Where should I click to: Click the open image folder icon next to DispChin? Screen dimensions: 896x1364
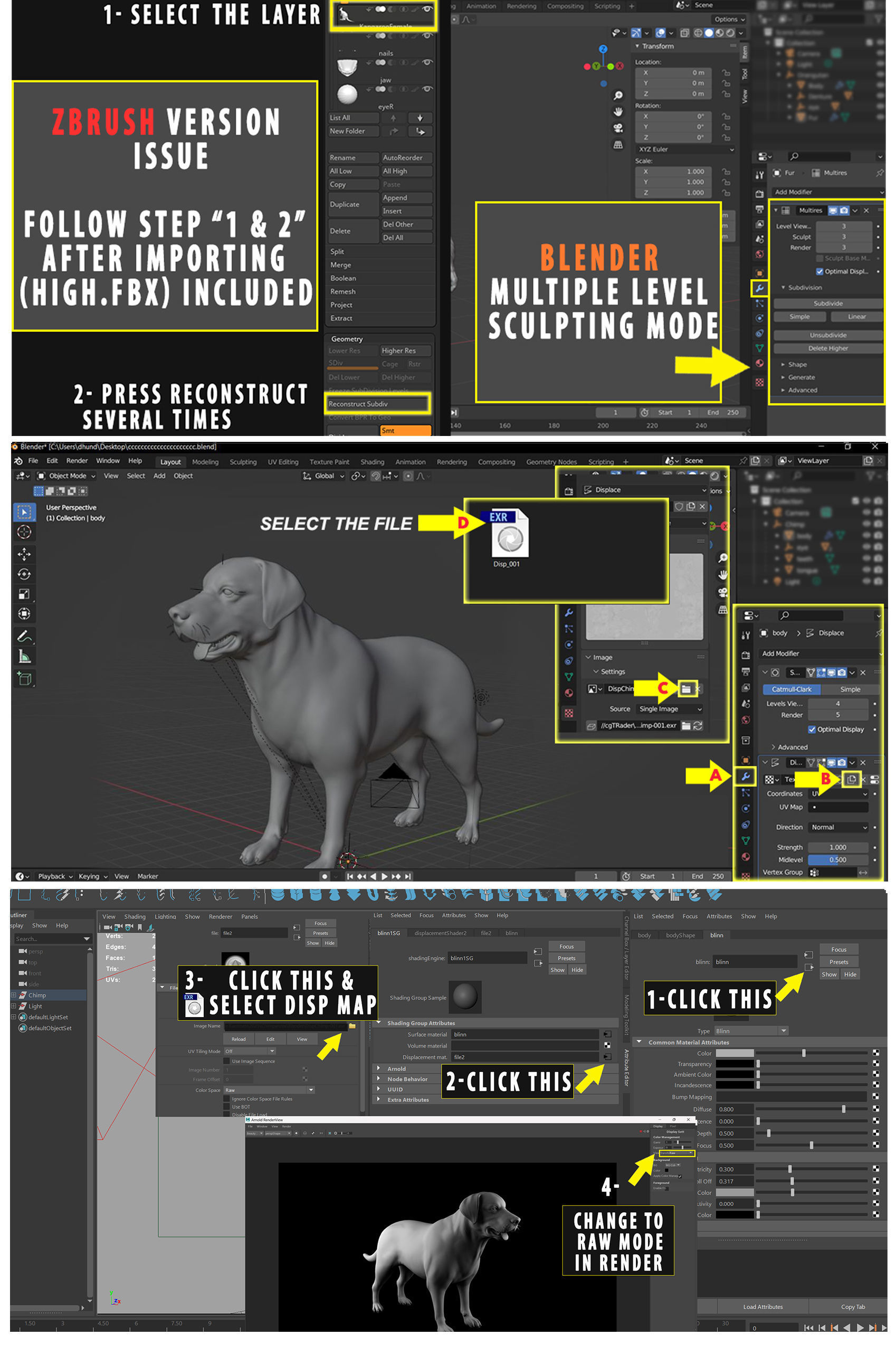click(686, 688)
